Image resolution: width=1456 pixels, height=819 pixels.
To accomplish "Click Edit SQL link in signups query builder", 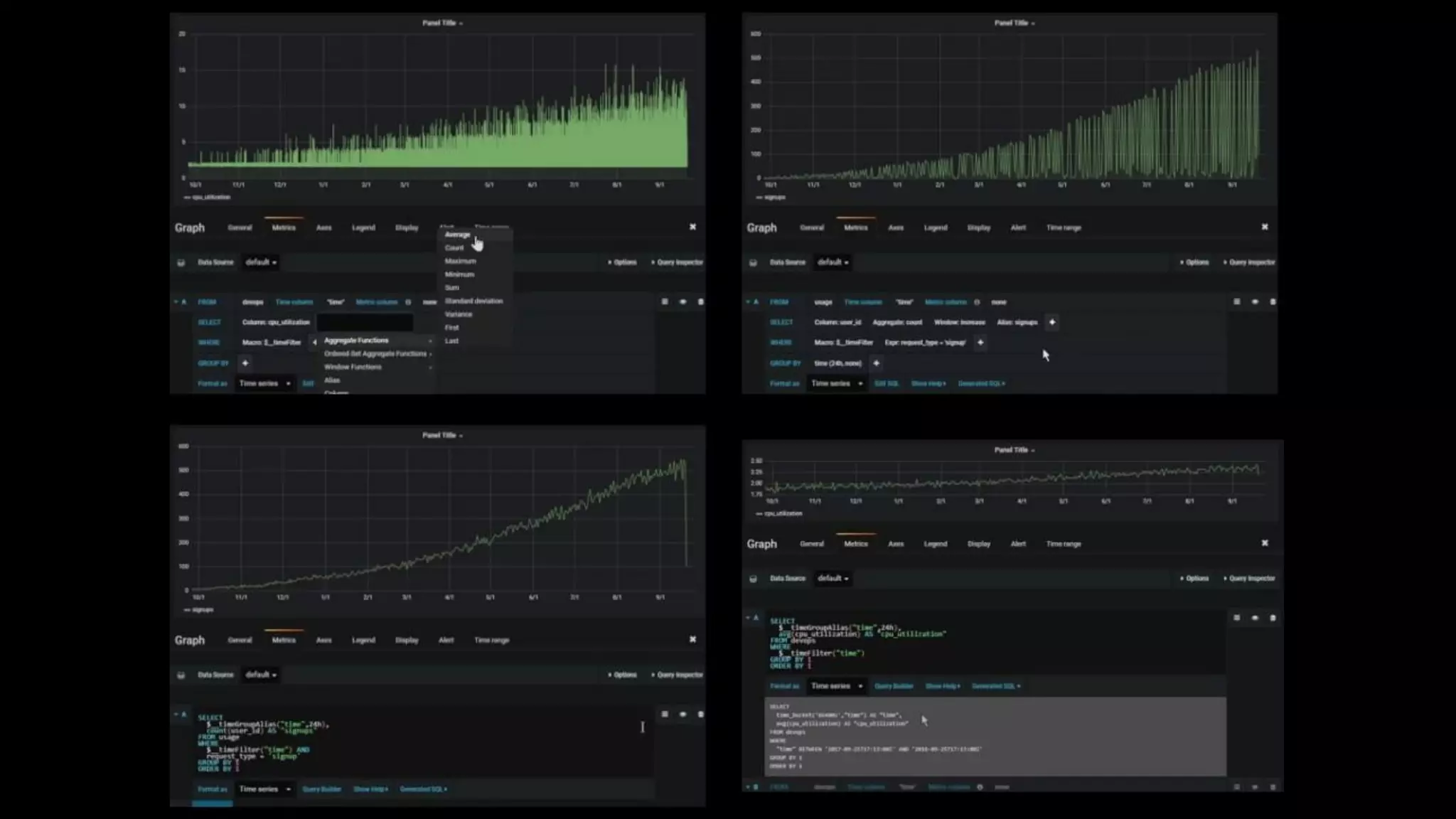I will click(x=886, y=384).
